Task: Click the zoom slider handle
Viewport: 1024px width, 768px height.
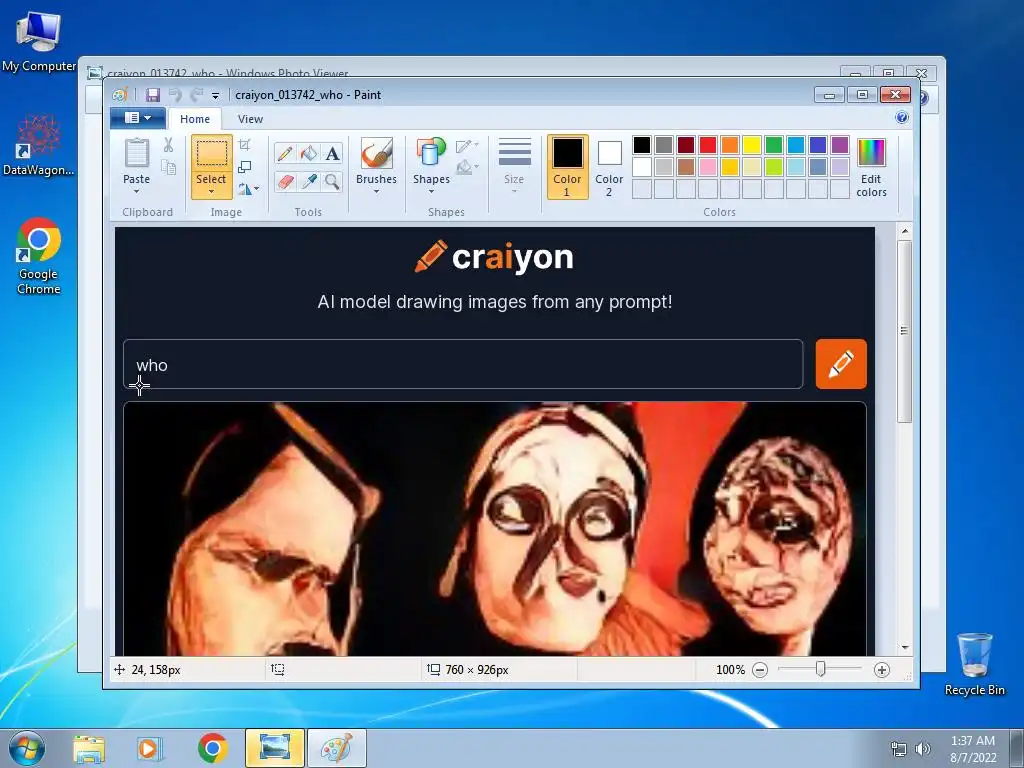Action: coord(820,669)
